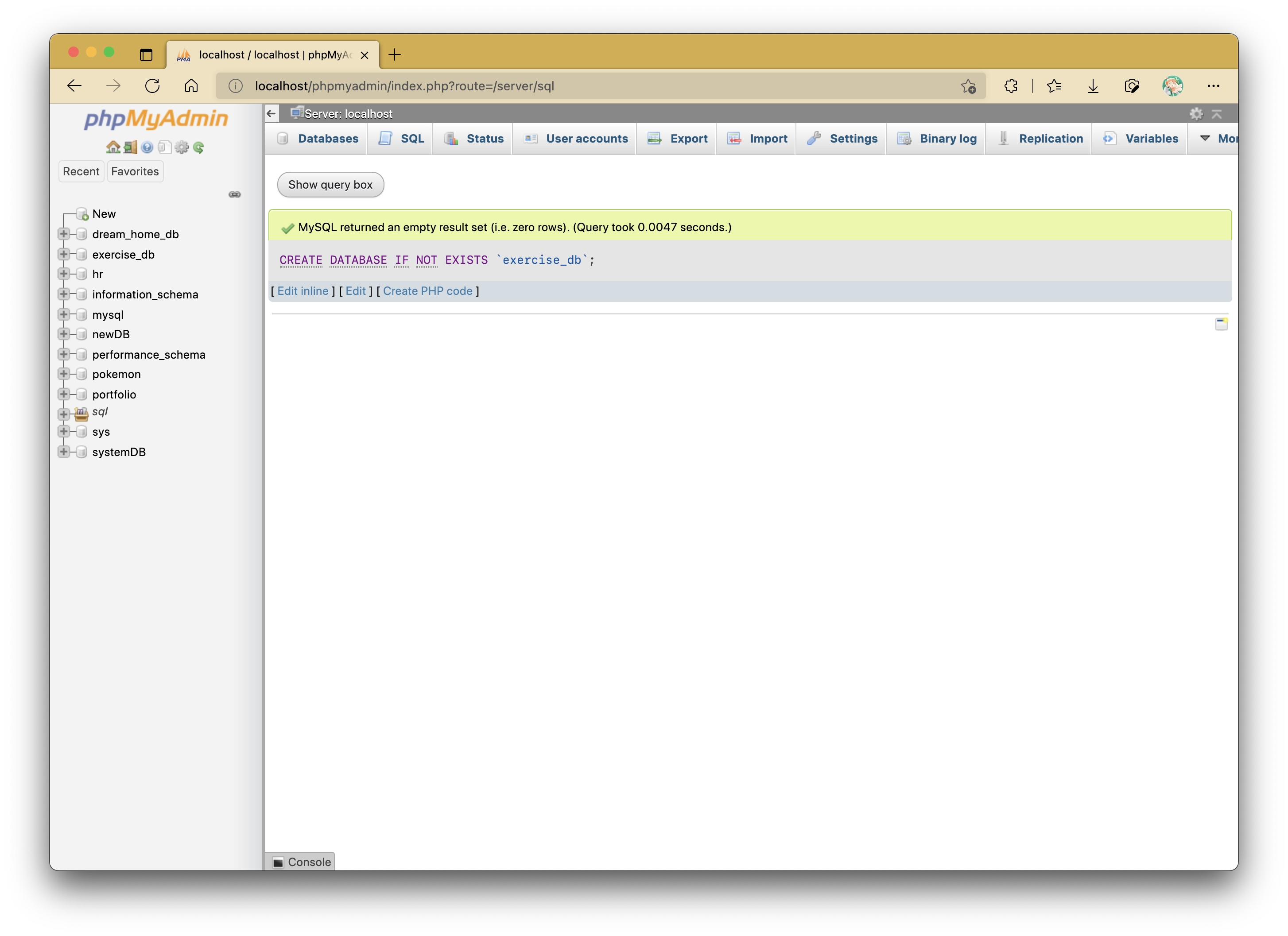View site information icon in address bar

tap(235, 86)
